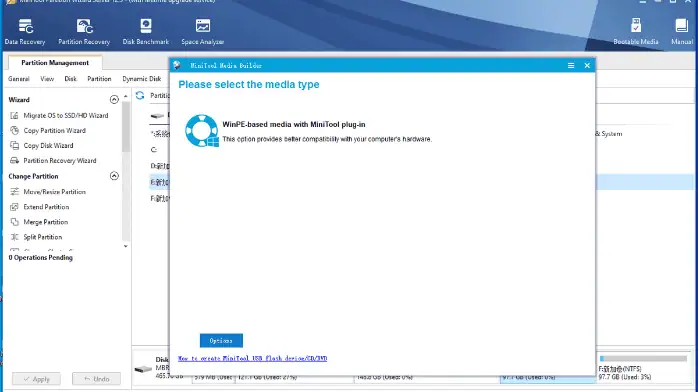698x392 pixels.
Task: Click Move/Resize Partition label
Action: (x=54, y=192)
